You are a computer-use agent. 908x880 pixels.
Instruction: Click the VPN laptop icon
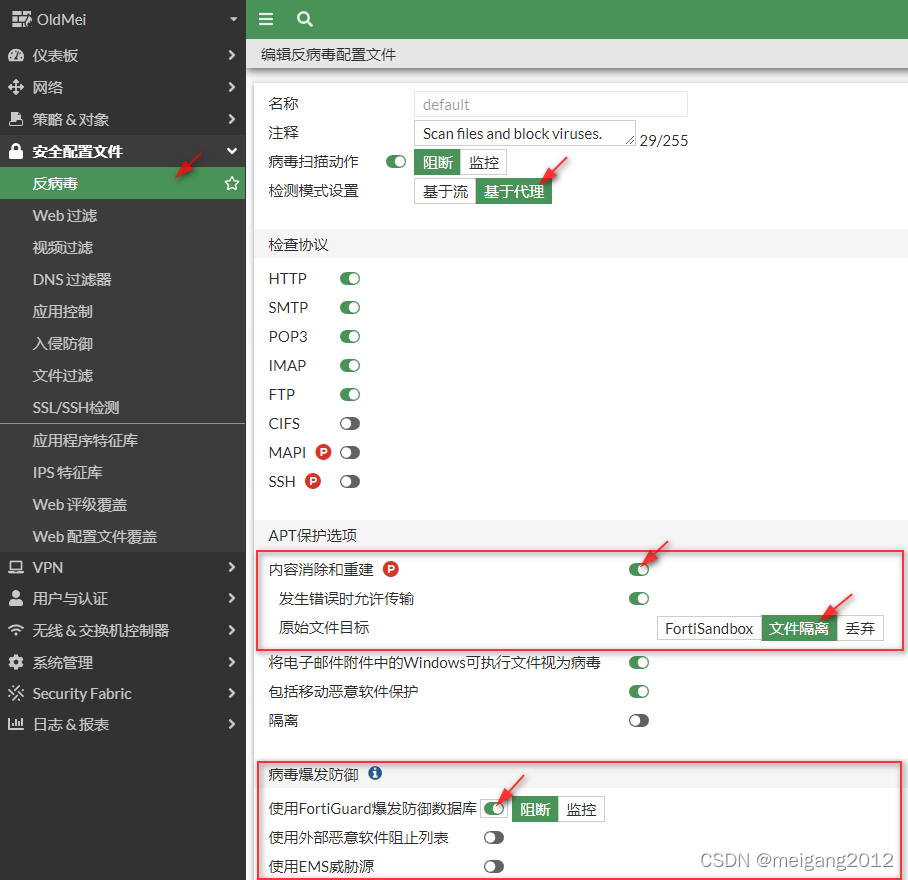click(16, 567)
